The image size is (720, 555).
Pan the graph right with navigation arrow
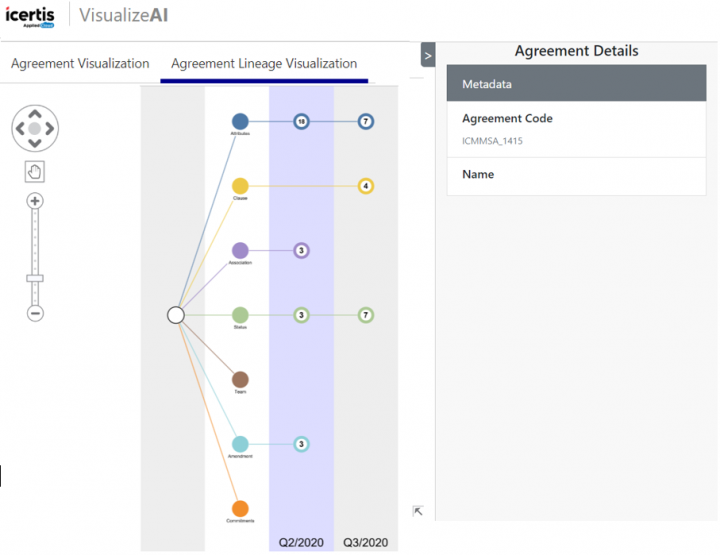(52, 129)
